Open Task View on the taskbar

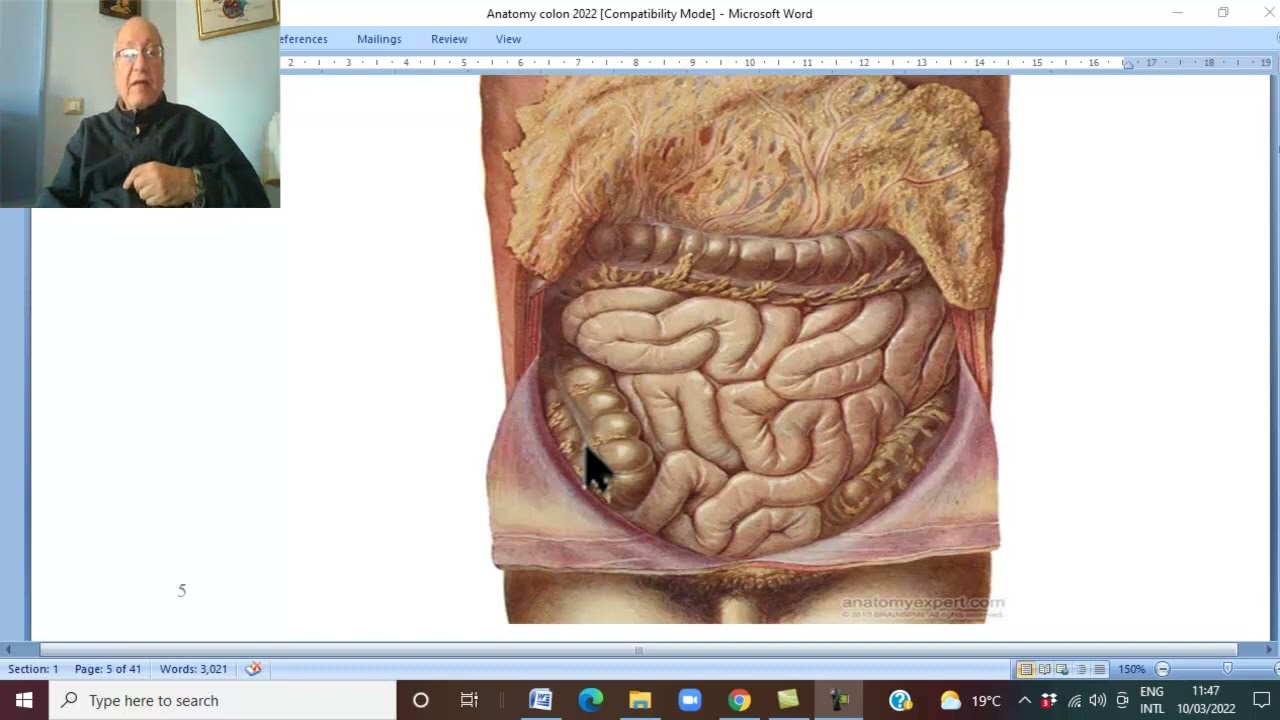[469, 700]
